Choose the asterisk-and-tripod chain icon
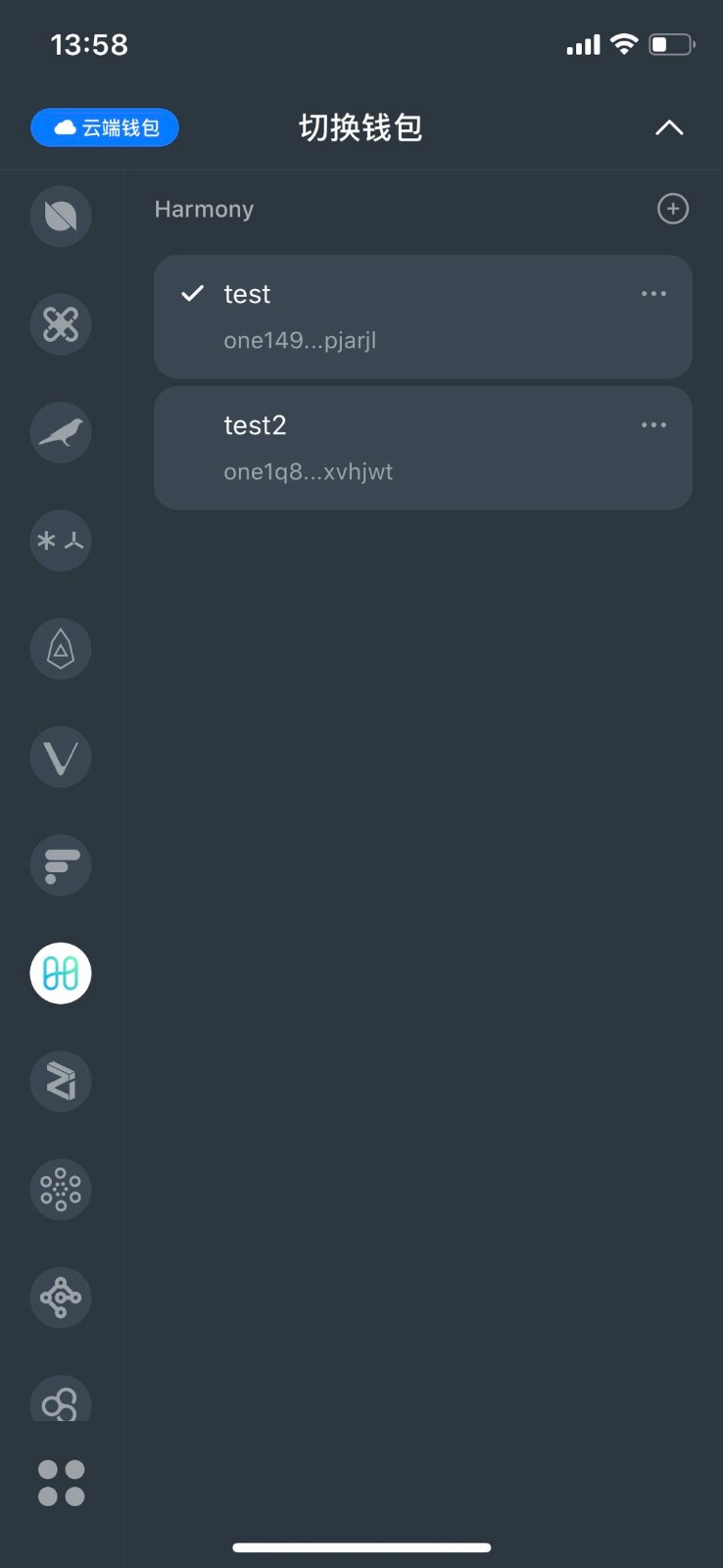The image size is (723, 1568). click(61, 540)
